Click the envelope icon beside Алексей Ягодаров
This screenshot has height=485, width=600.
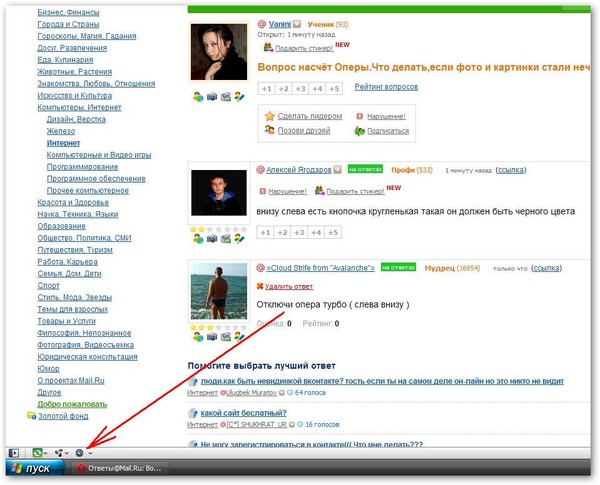338,170
